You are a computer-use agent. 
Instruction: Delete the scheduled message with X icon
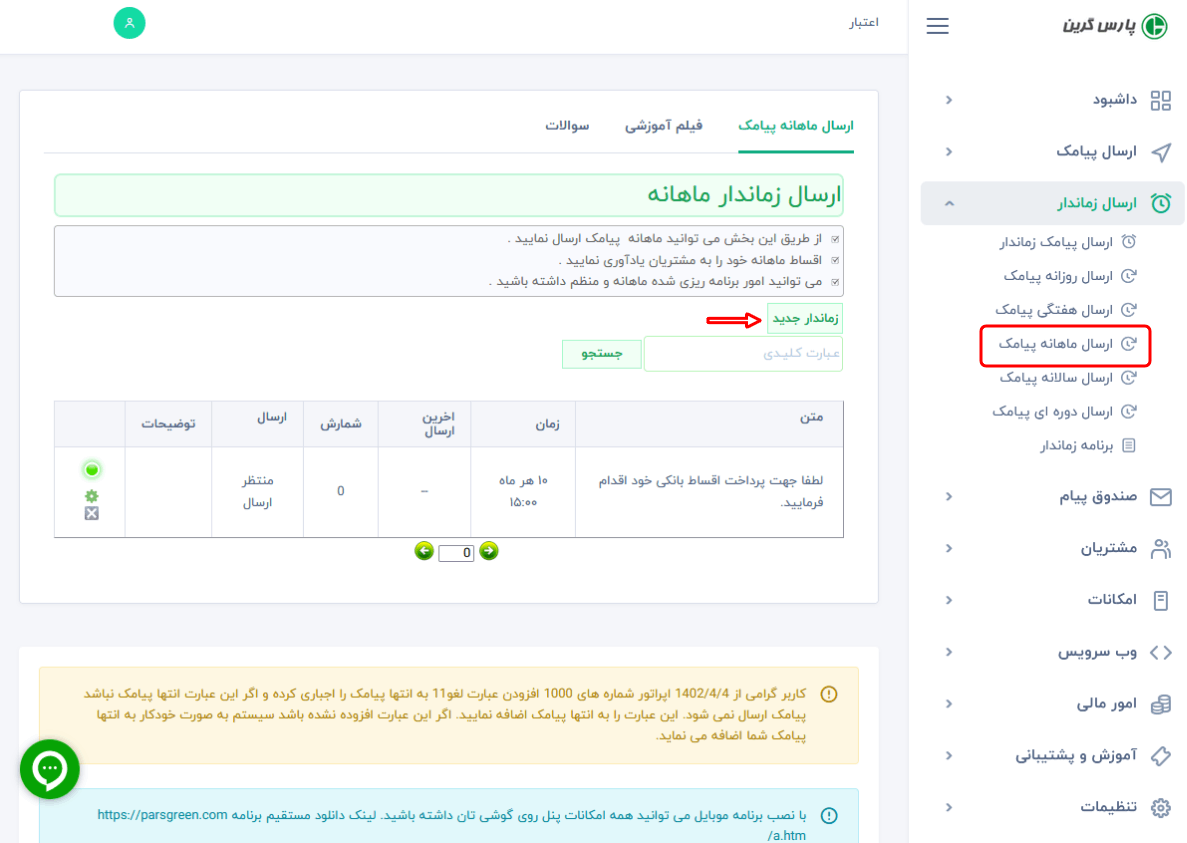pos(92,513)
